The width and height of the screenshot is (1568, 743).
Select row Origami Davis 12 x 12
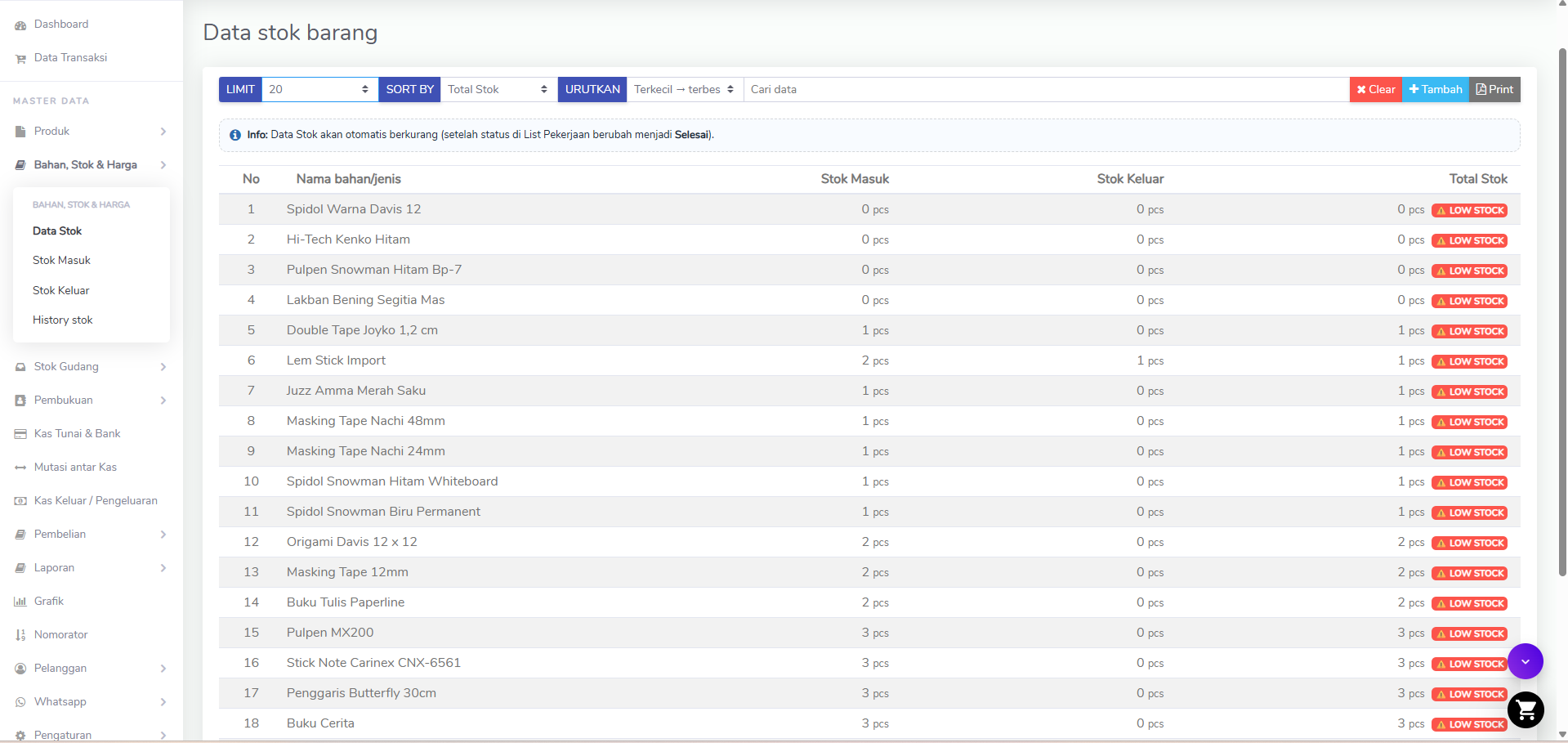(x=869, y=542)
